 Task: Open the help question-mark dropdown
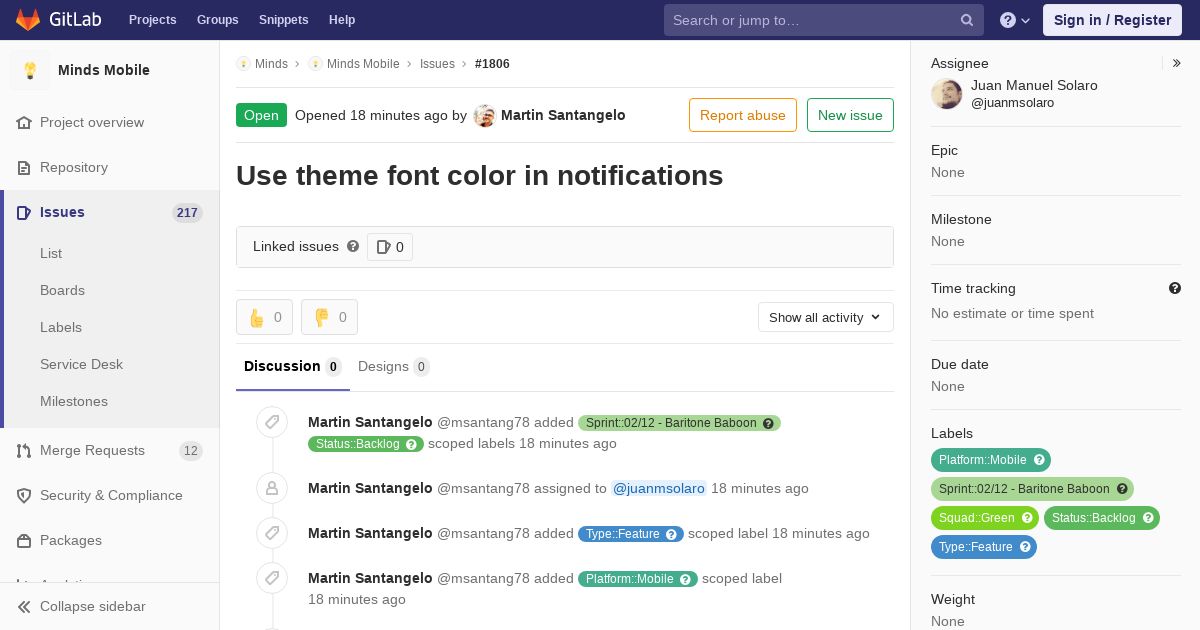(x=1014, y=20)
